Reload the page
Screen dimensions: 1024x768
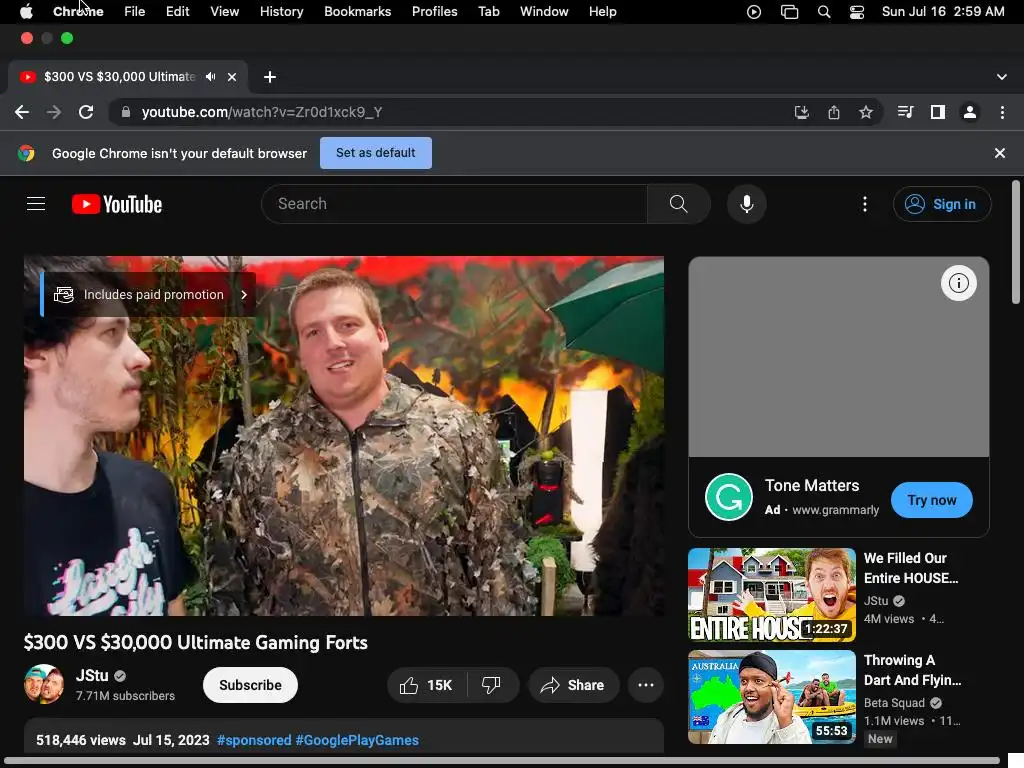pyautogui.click(x=86, y=112)
